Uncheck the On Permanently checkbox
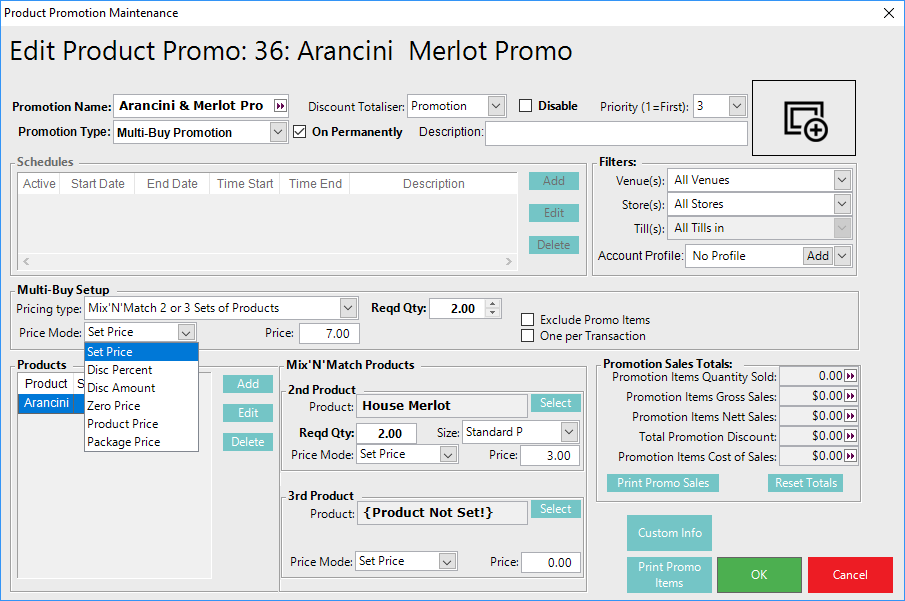The image size is (905, 601). click(301, 132)
